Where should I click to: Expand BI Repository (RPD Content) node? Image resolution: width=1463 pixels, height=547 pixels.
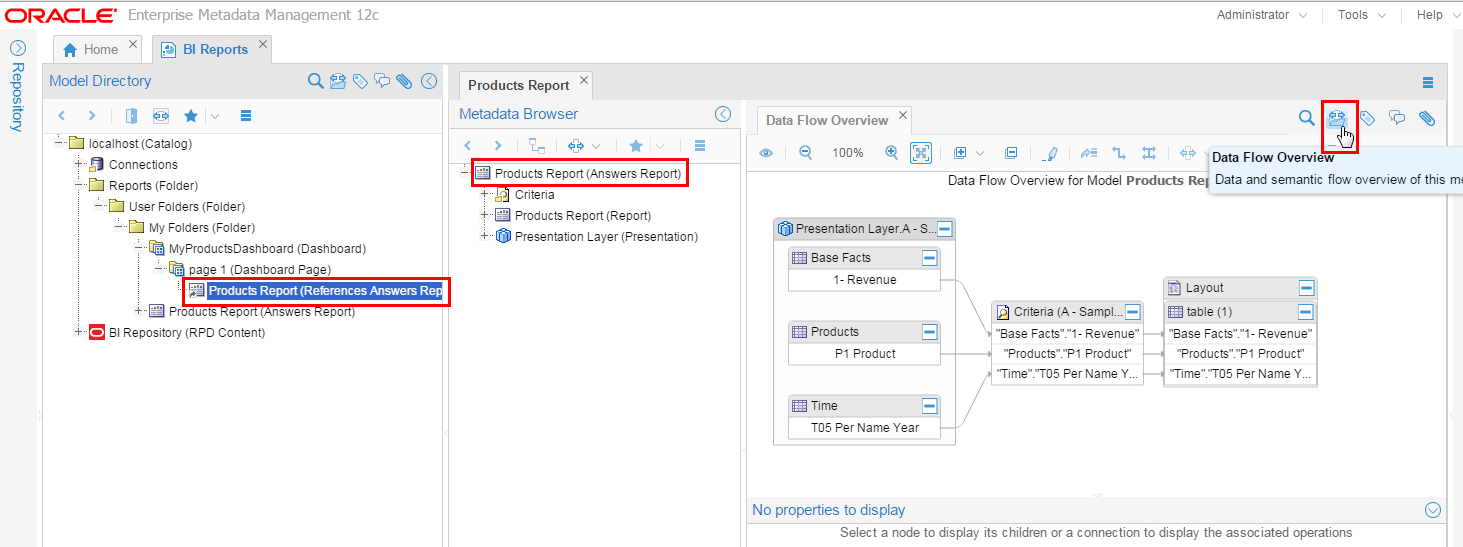80,332
